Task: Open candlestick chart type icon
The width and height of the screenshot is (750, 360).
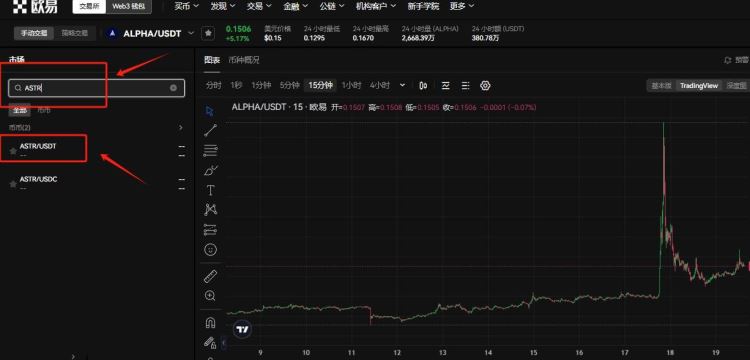Action: point(423,86)
